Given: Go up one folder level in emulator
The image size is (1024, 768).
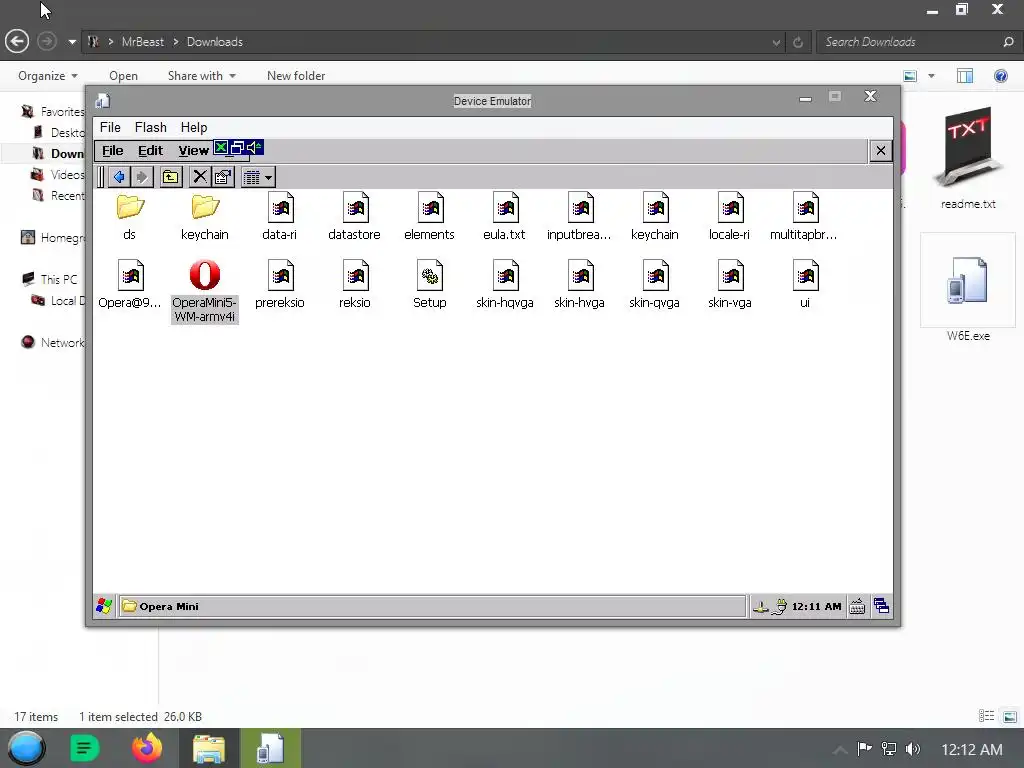Looking at the screenshot, I should 170,177.
